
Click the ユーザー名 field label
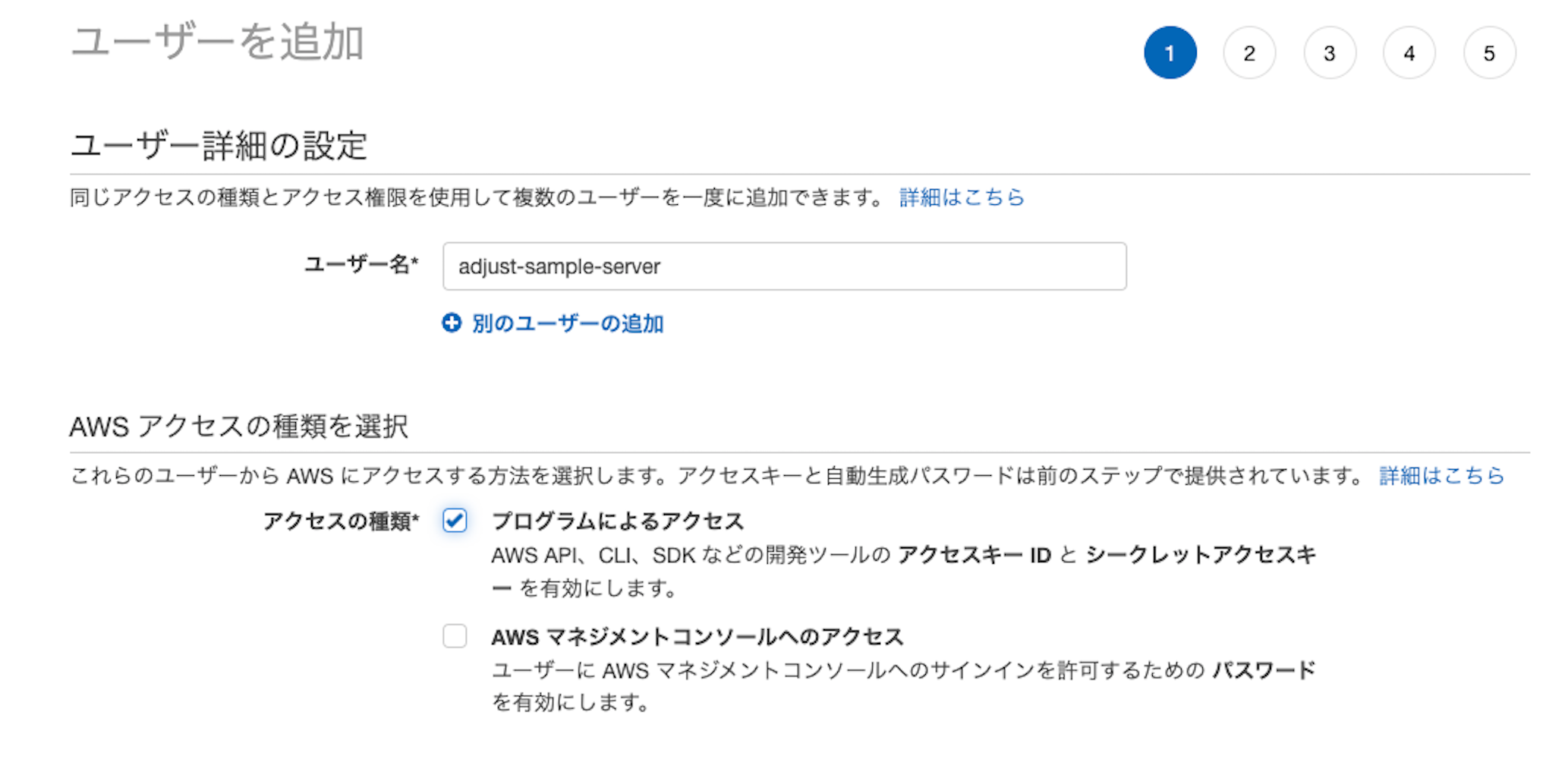point(361,265)
